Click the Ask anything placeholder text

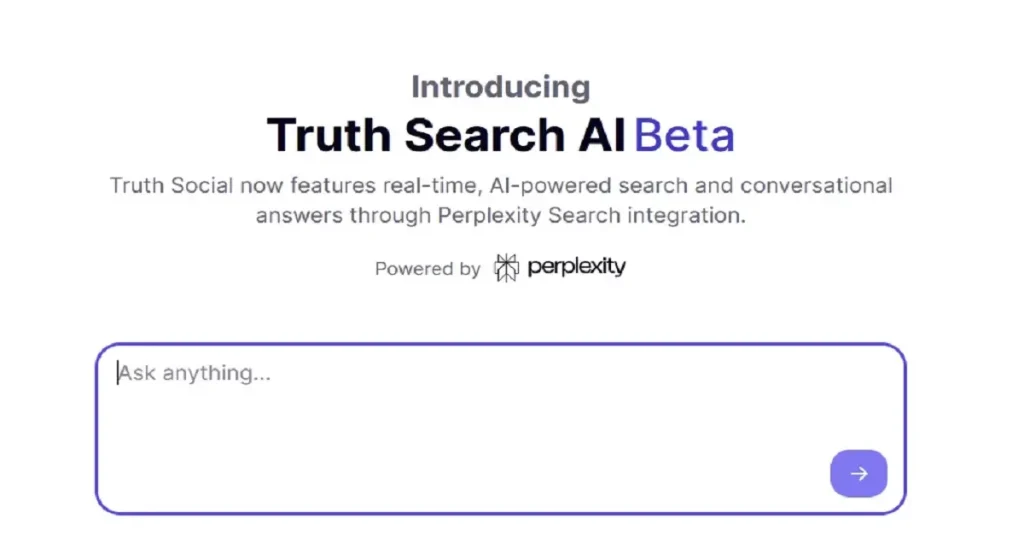tap(195, 373)
